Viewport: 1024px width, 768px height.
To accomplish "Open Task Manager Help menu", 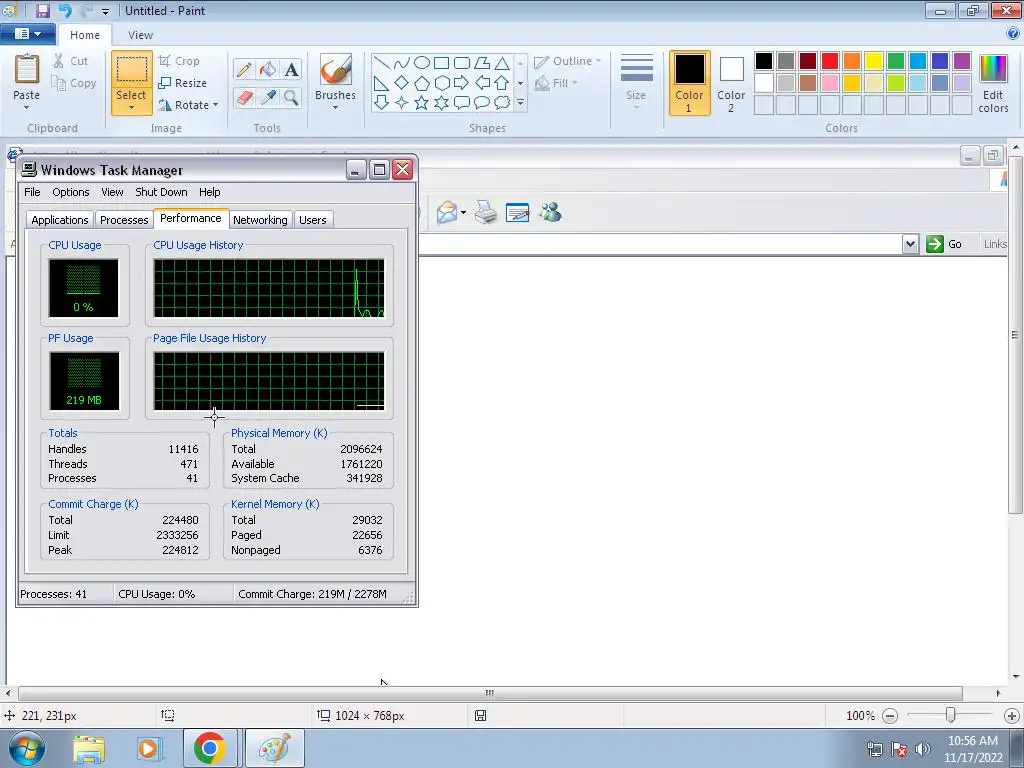I will (210, 192).
